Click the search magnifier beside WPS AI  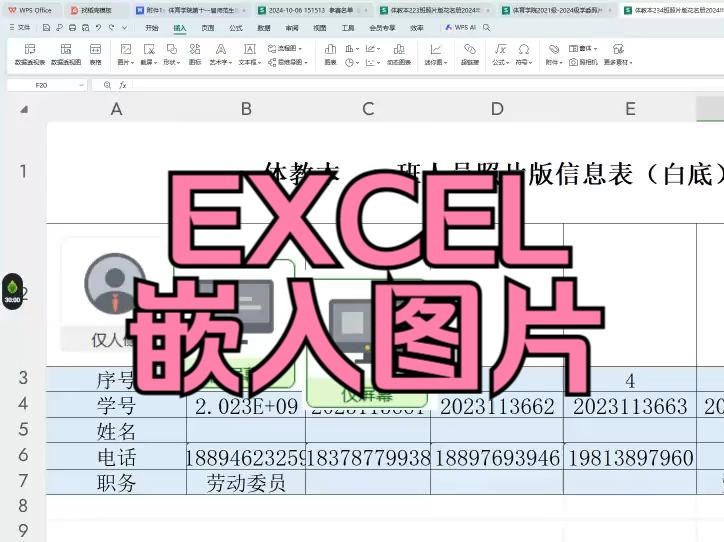click(x=487, y=28)
